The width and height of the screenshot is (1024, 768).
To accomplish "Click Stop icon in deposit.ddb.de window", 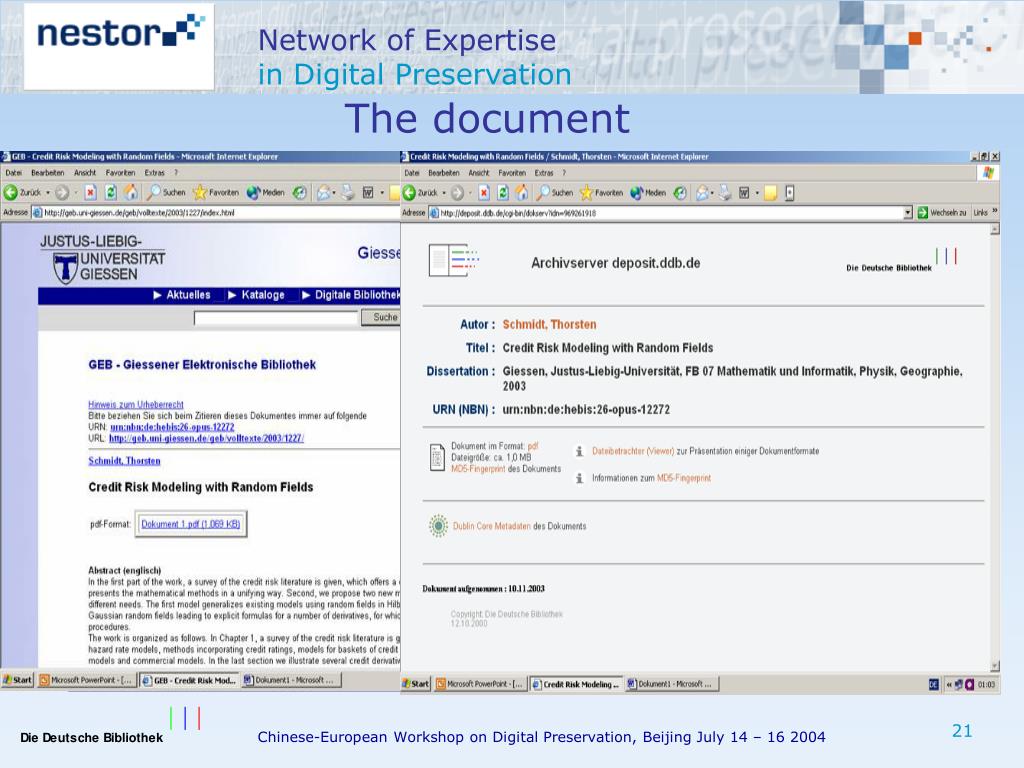I will (484, 193).
